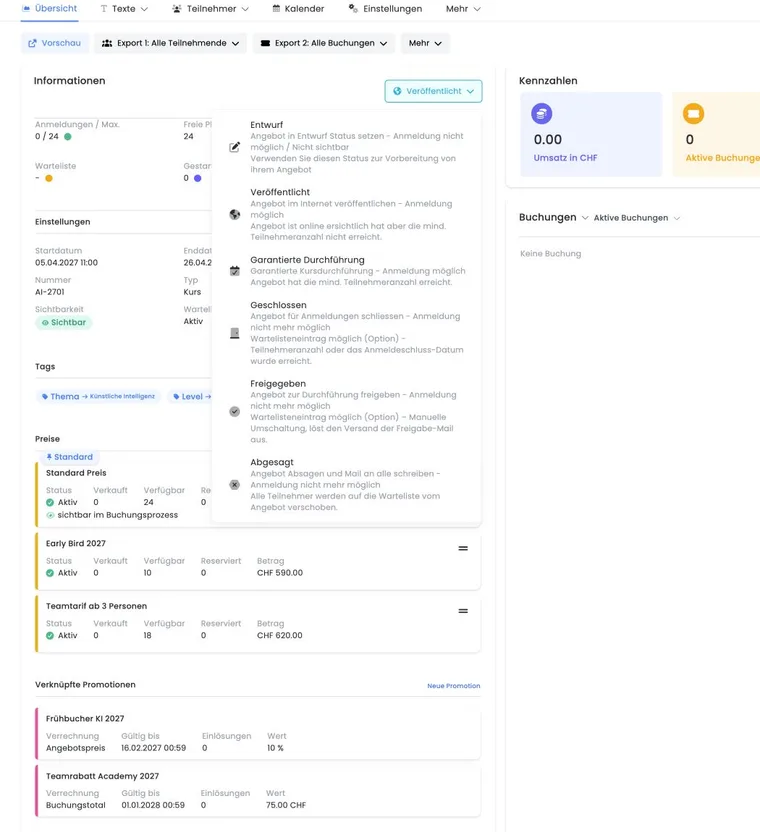The height and width of the screenshot is (832, 760).
Task: Expand the Mehr button next to the exports
Action: (425, 43)
